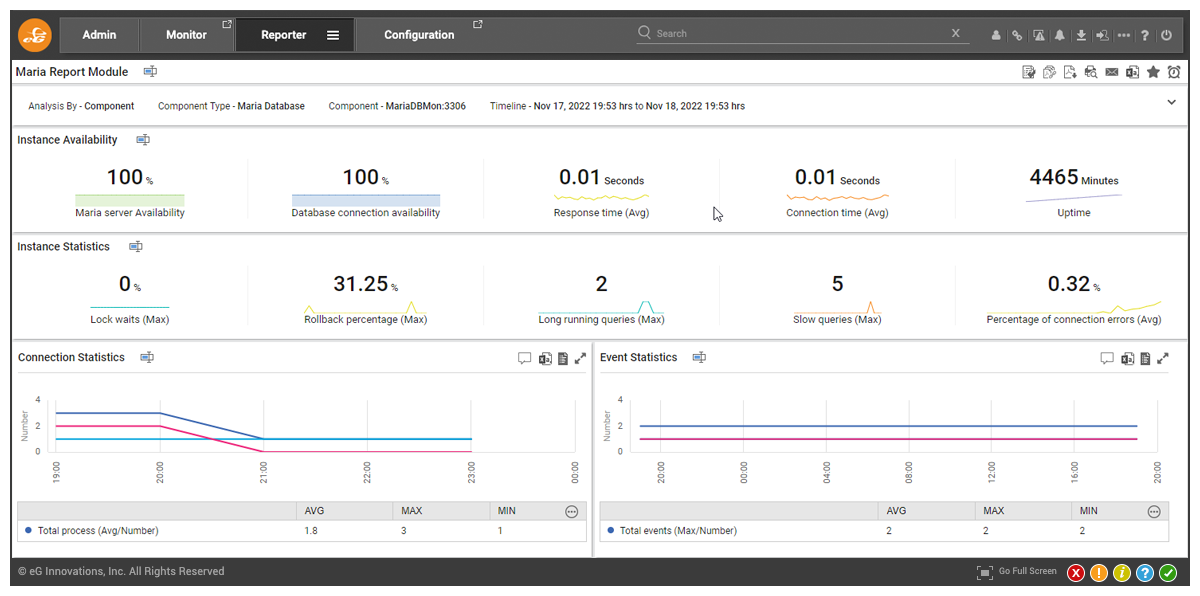Click the Slow queries (Max) metric

[x=837, y=298]
